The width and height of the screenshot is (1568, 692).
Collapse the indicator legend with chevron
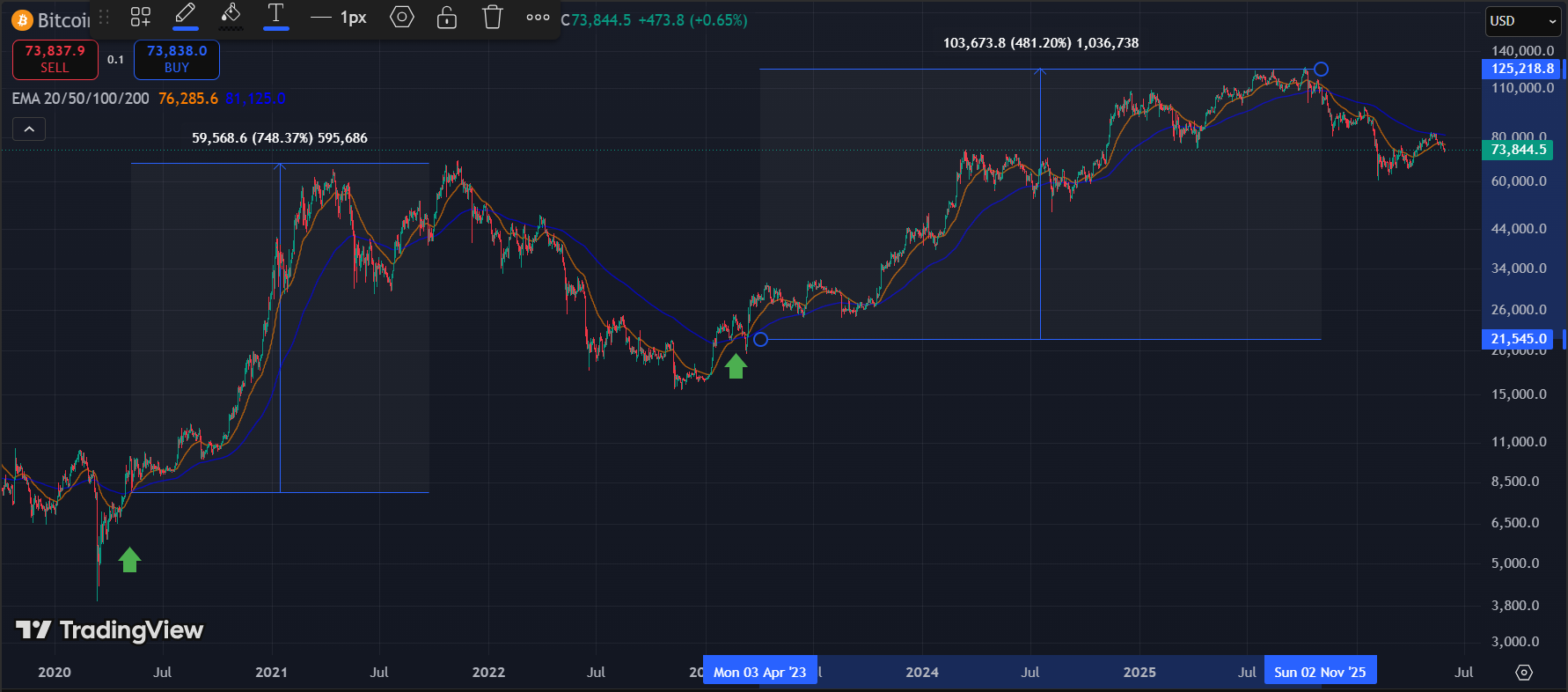(x=29, y=129)
